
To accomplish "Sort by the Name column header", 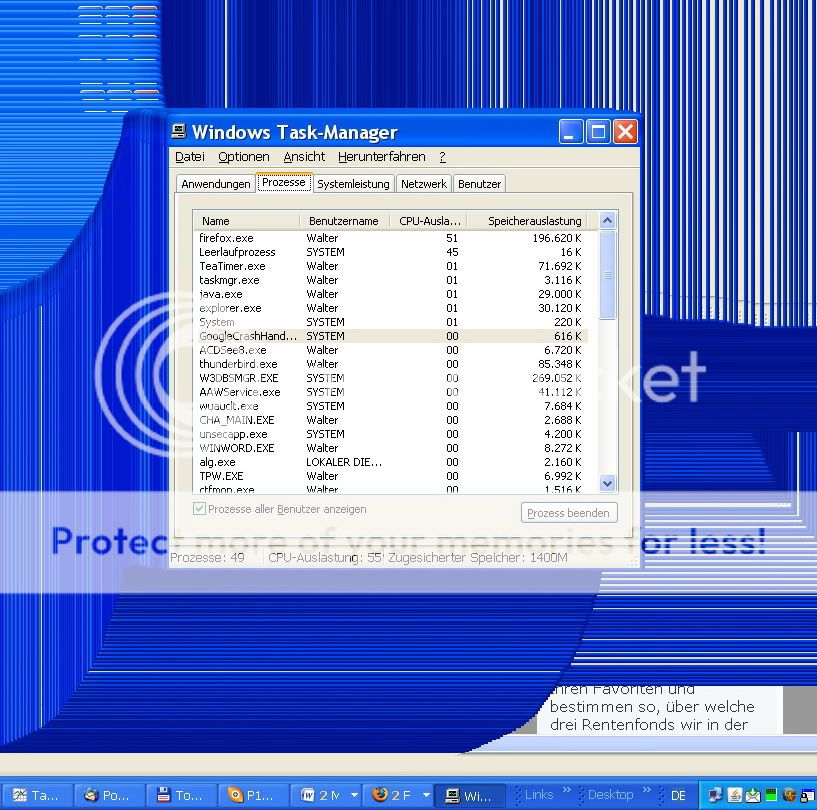I will click(x=246, y=221).
